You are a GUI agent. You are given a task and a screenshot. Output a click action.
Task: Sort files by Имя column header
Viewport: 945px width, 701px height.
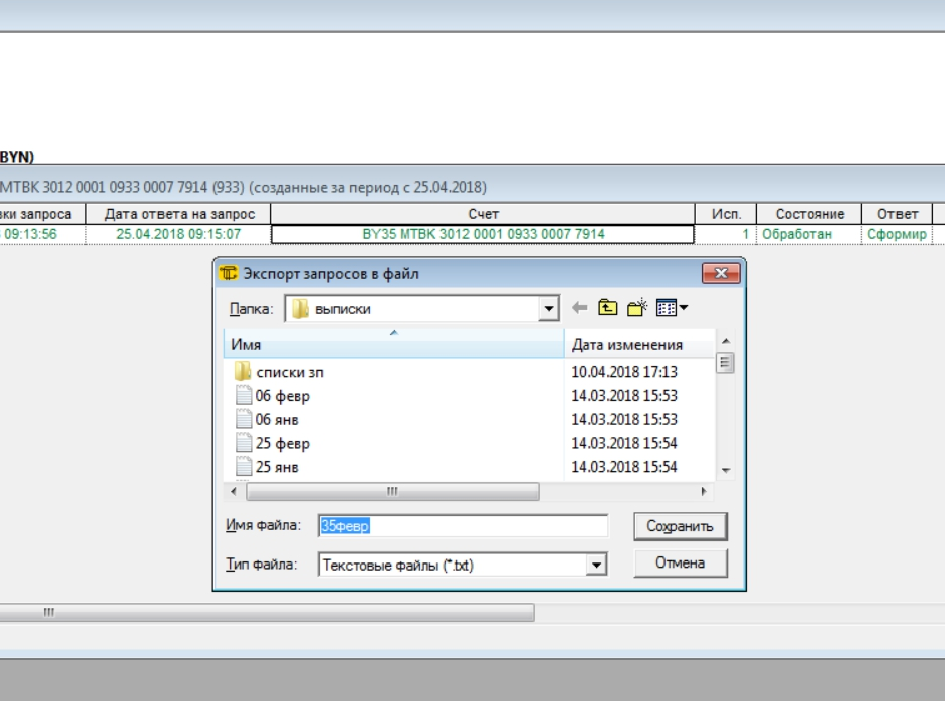point(394,345)
